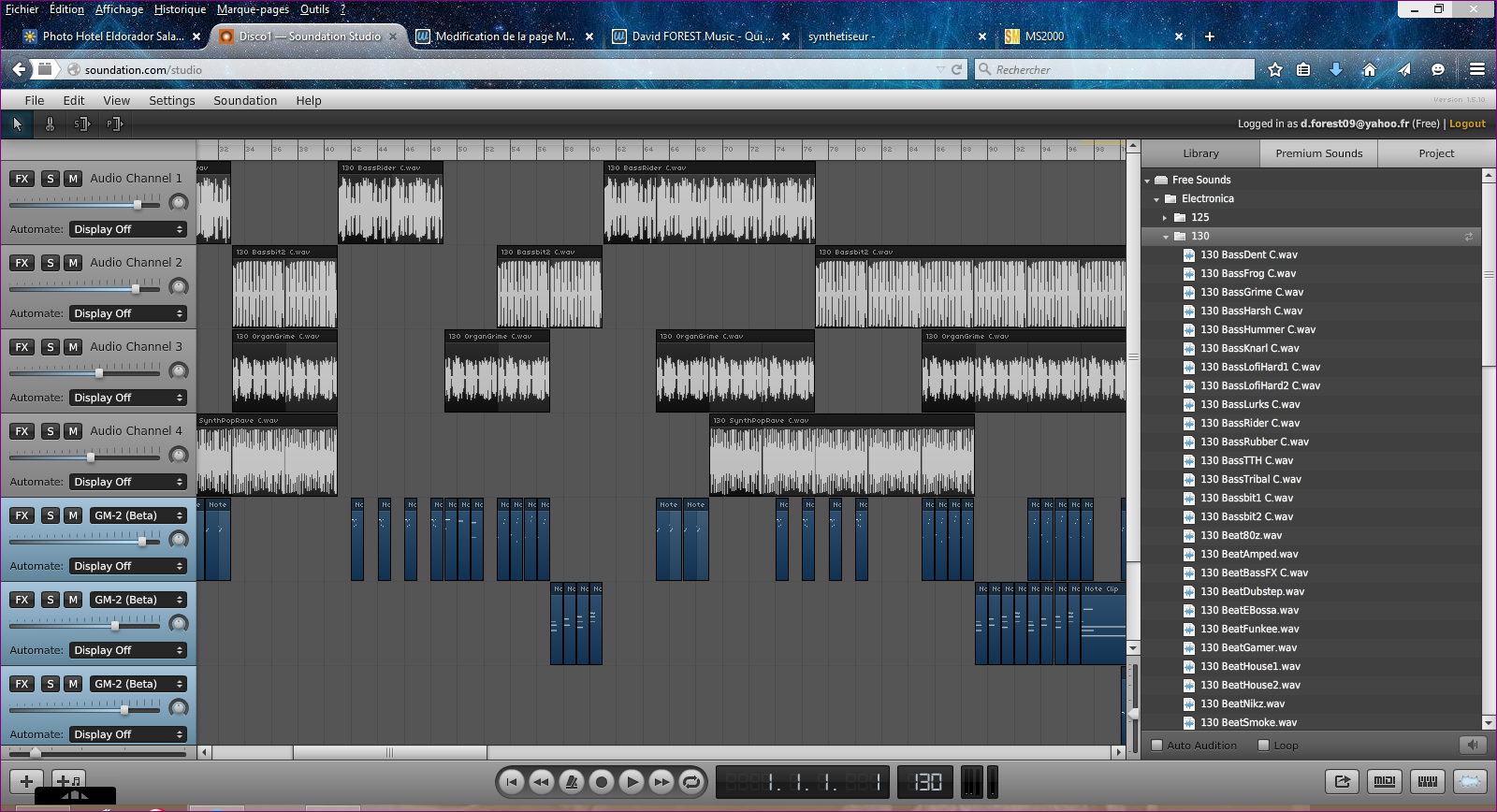Click the rewind button
The height and width of the screenshot is (812, 1497).
(541, 782)
